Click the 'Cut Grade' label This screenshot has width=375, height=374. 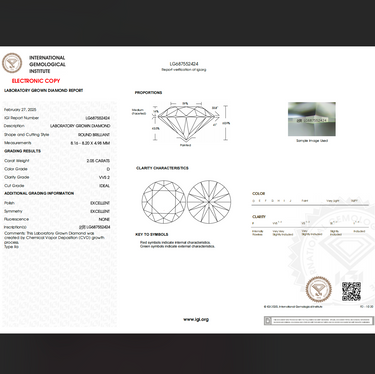click(x=14, y=186)
